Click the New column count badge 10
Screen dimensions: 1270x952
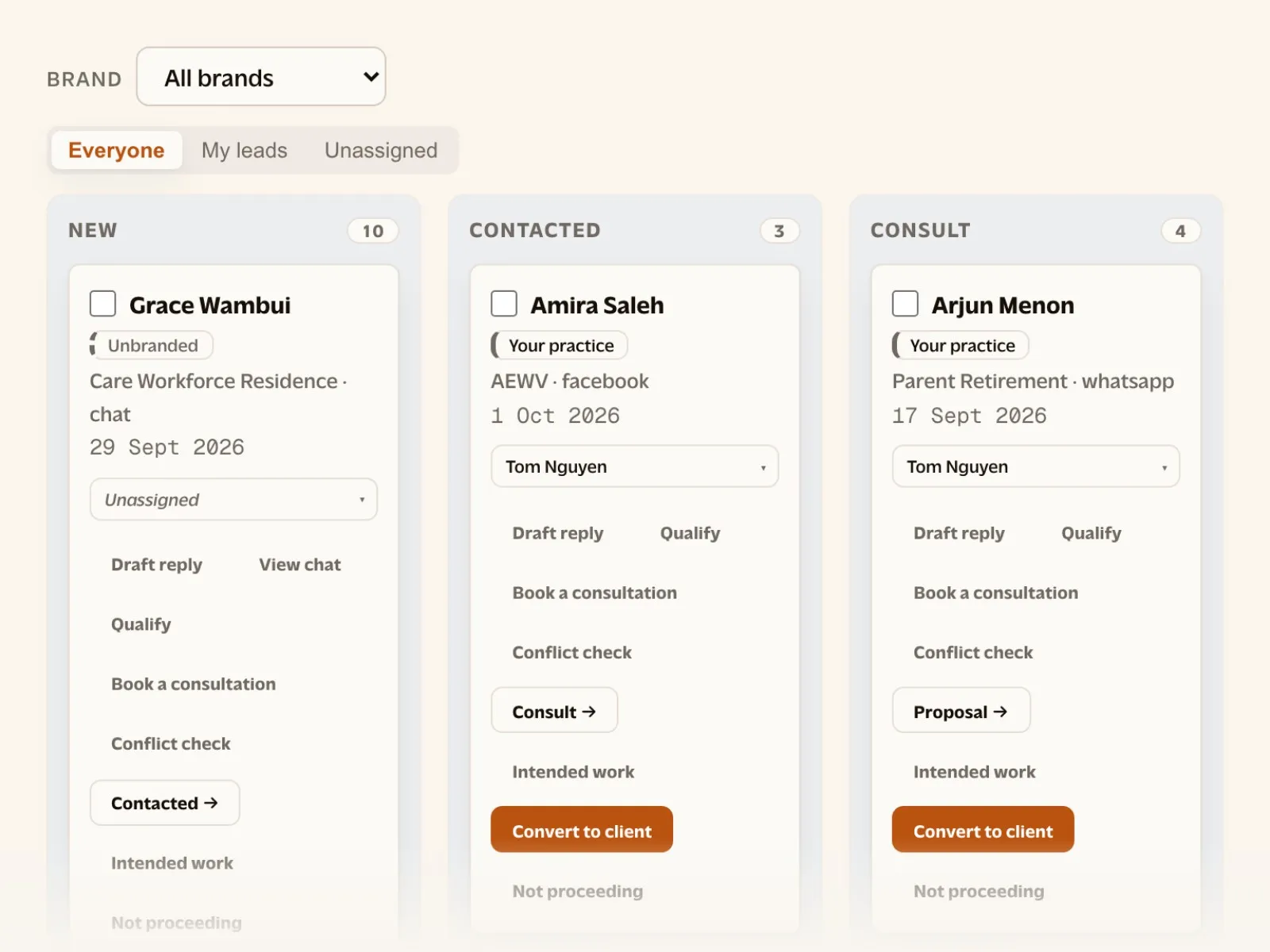(373, 231)
